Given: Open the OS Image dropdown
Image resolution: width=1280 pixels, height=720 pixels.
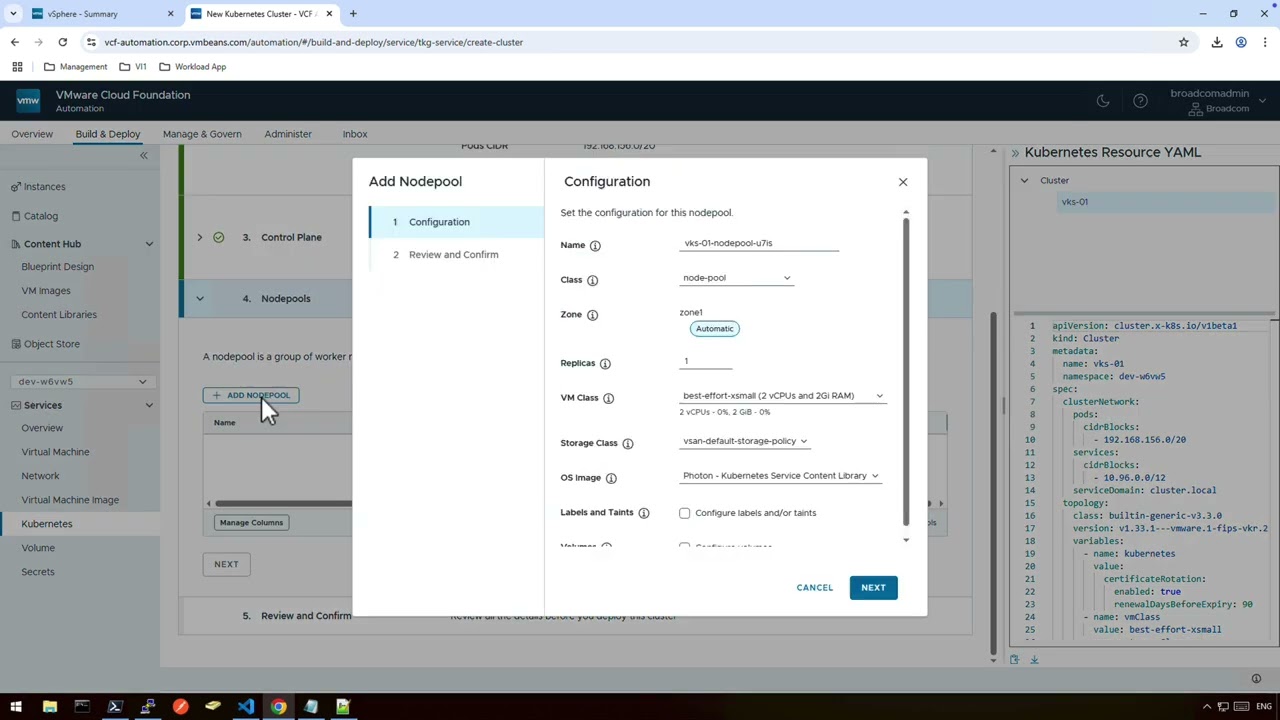Looking at the screenshot, I should coord(780,476).
